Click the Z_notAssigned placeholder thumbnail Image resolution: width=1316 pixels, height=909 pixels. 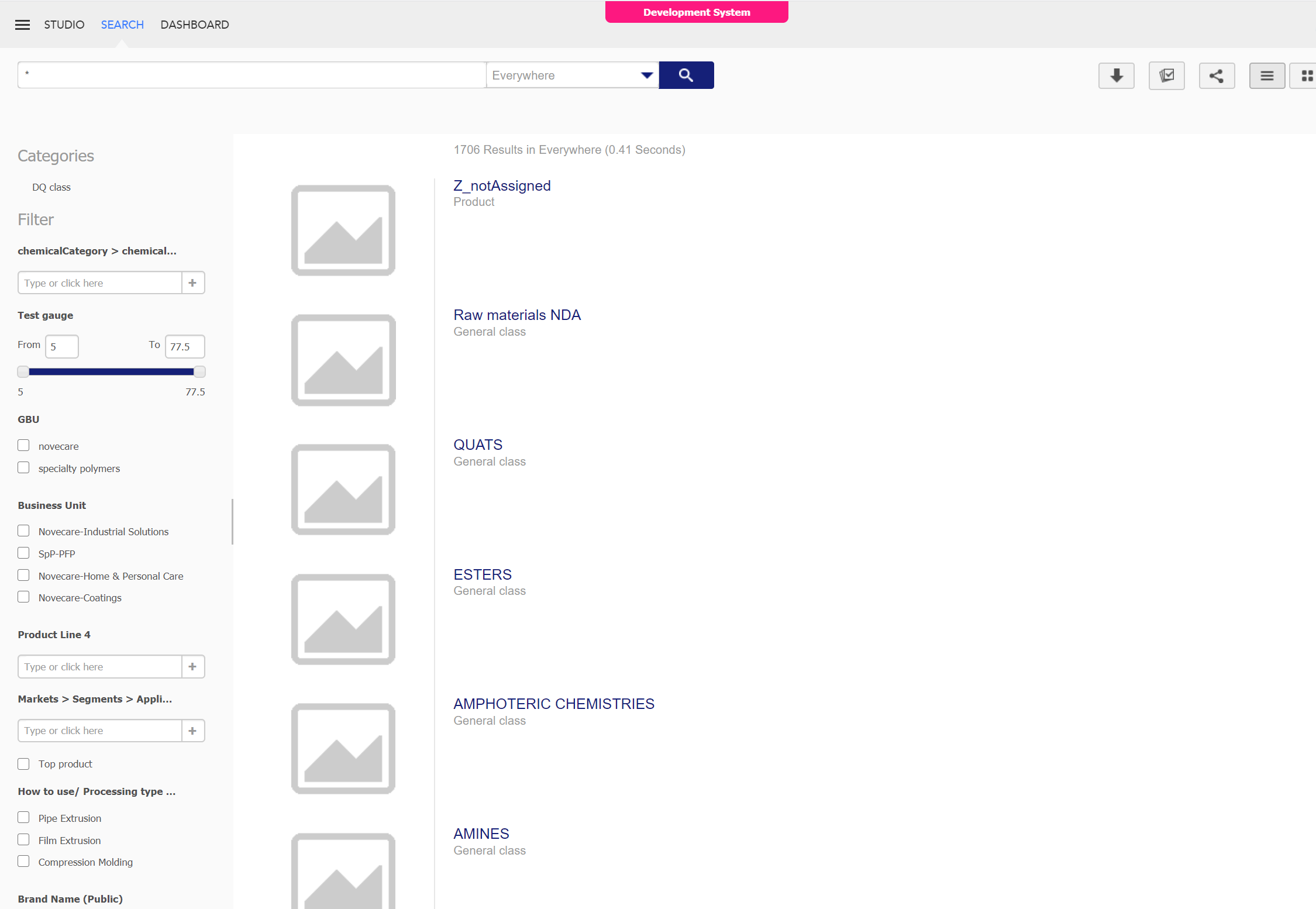click(x=343, y=230)
